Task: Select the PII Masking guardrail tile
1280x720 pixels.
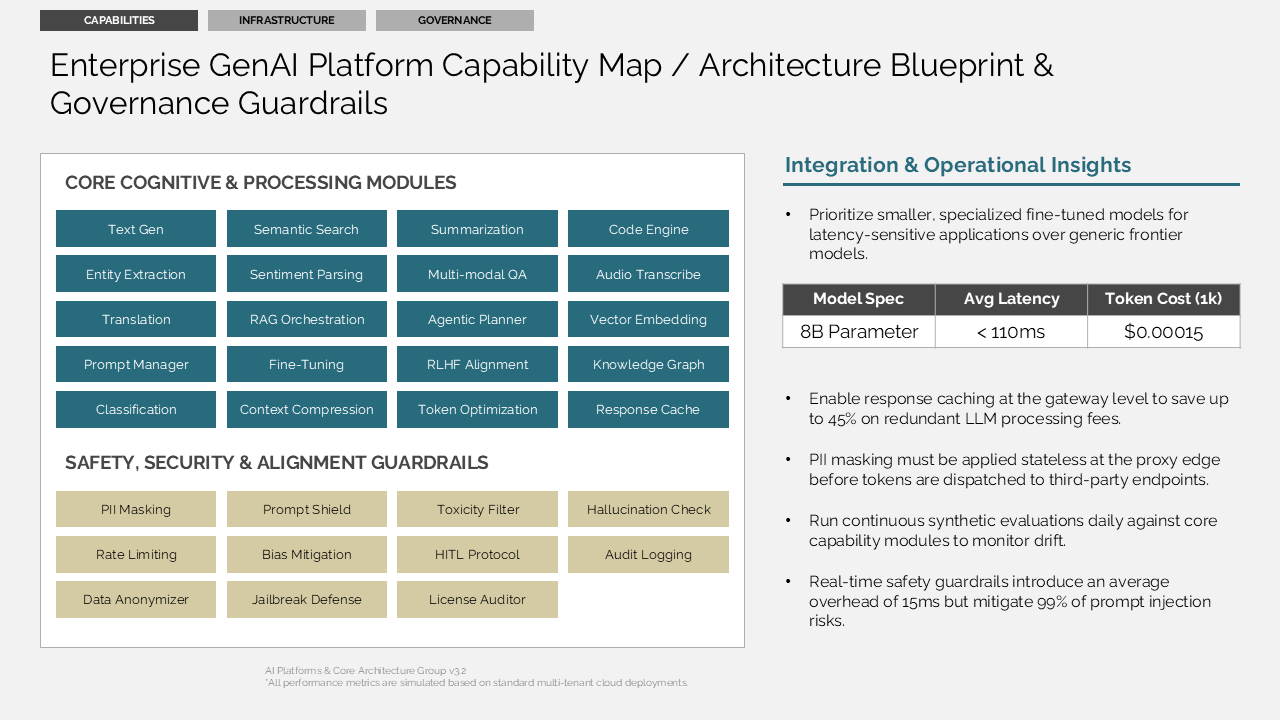Action: [136, 509]
